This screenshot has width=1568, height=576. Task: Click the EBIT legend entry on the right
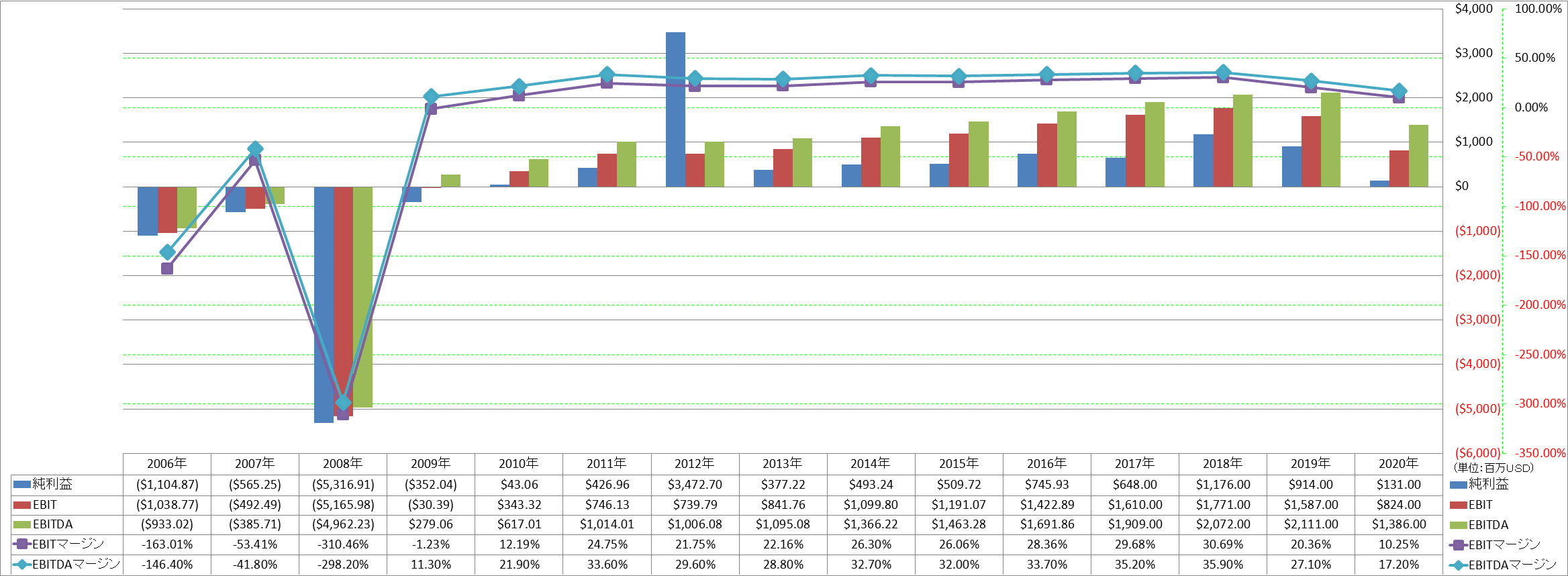[x=1471, y=505]
